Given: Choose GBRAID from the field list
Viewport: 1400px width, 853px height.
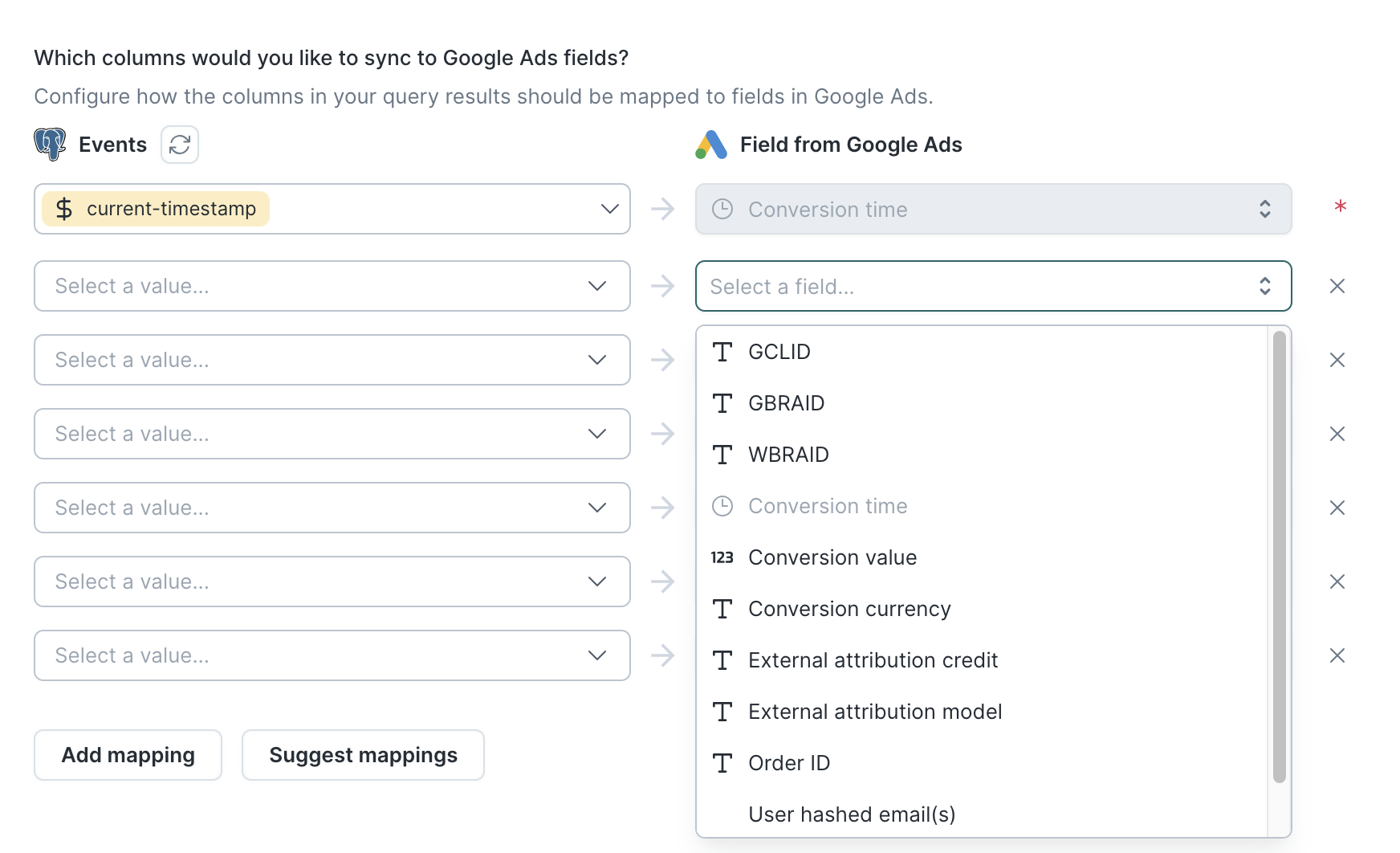Looking at the screenshot, I should point(982,403).
